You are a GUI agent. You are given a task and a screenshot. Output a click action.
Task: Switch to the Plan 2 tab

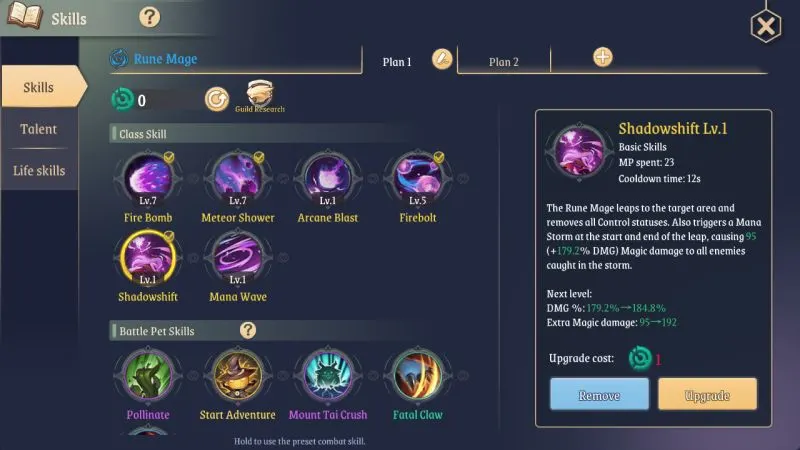[x=504, y=62]
